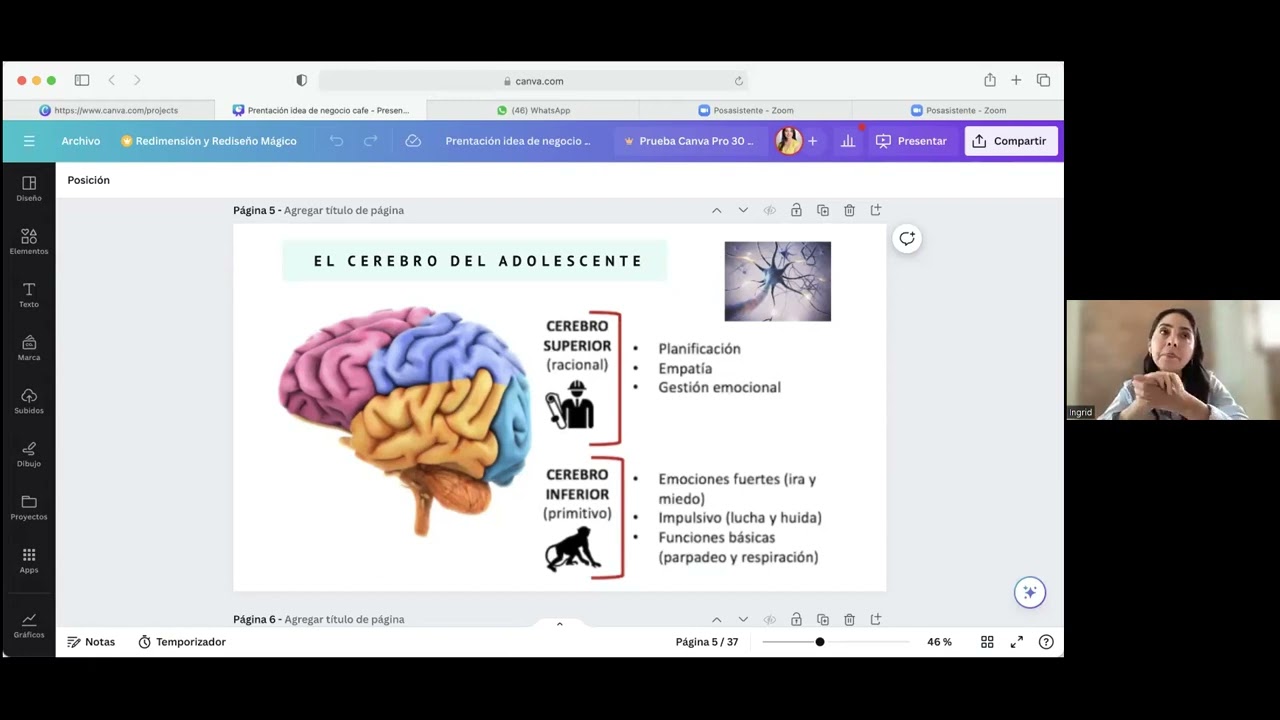This screenshot has height=720, width=1280.
Task: Move Página 6 down
Action: pos(743,620)
